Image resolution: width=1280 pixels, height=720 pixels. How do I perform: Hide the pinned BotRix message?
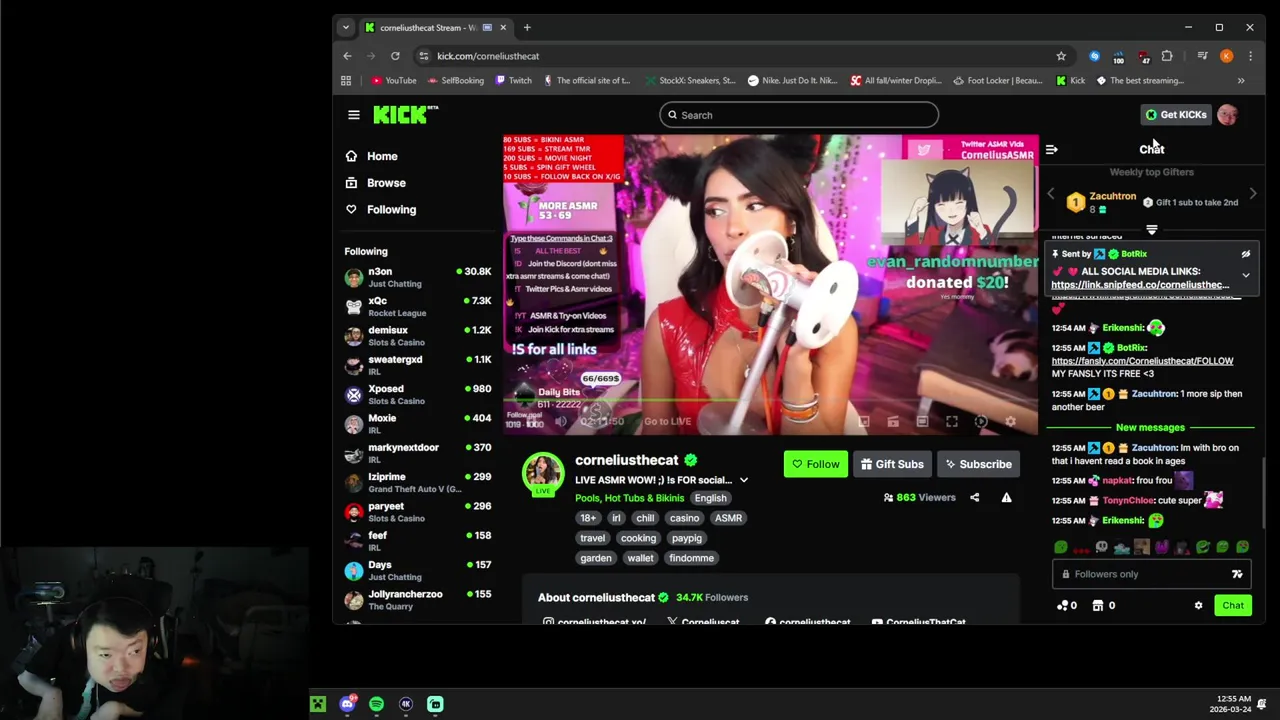click(x=1246, y=254)
